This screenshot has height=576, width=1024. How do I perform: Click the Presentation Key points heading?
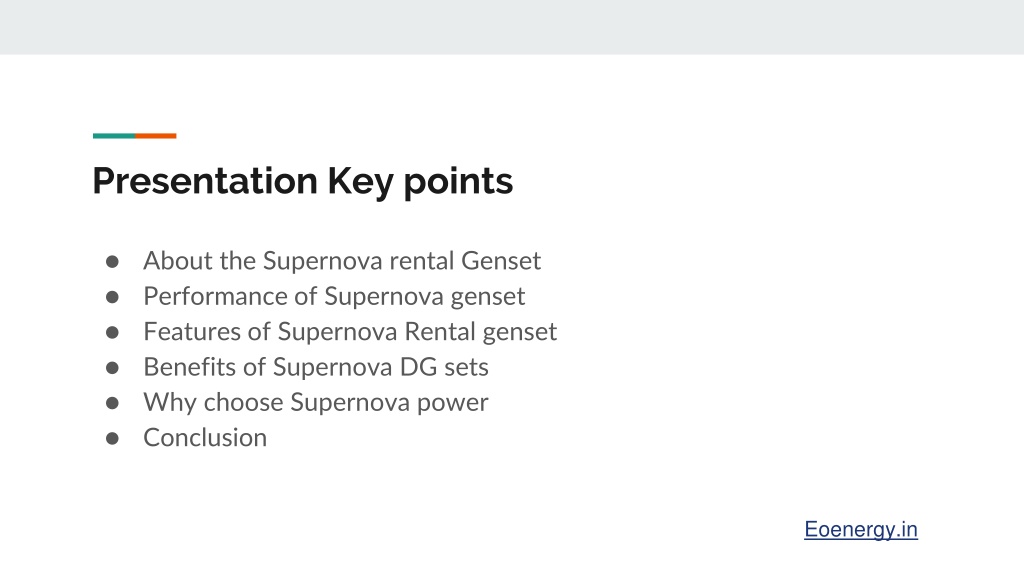pos(302,182)
